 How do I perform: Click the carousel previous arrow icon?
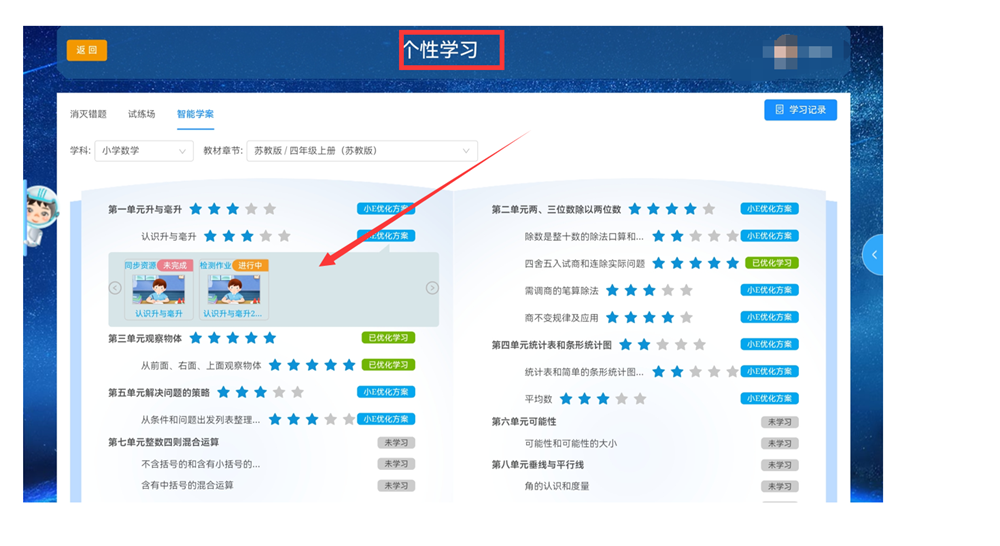click(x=115, y=288)
